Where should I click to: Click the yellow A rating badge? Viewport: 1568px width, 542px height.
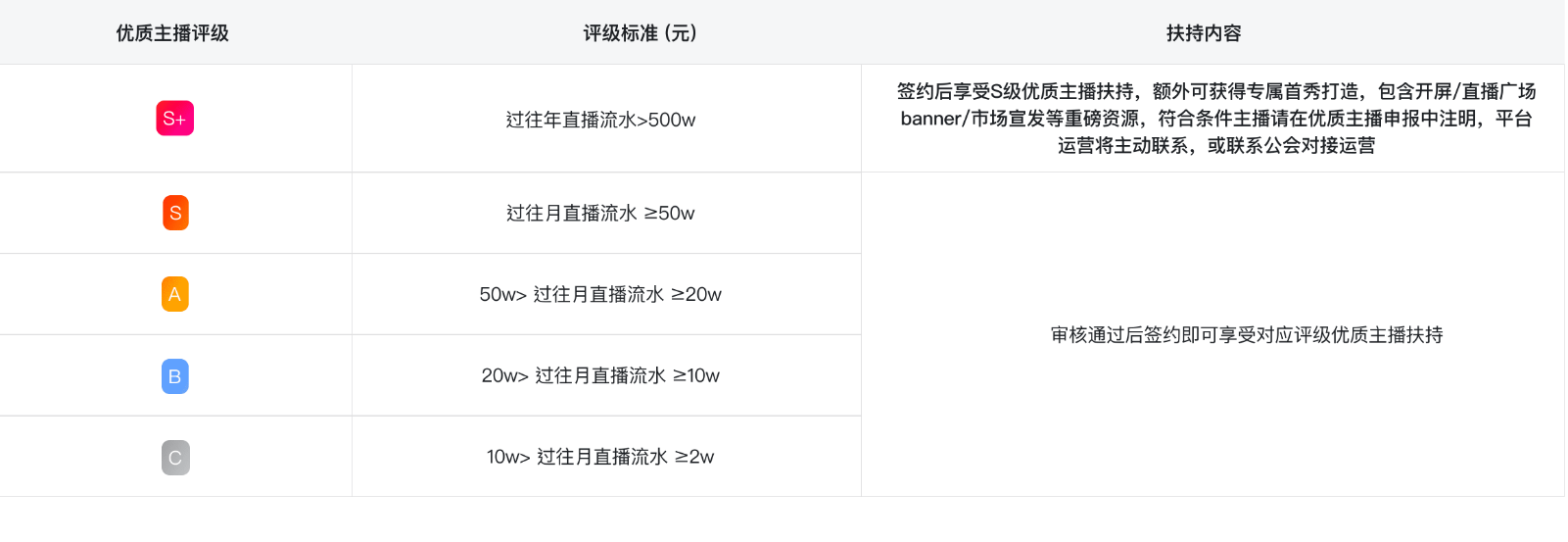[x=174, y=294]
